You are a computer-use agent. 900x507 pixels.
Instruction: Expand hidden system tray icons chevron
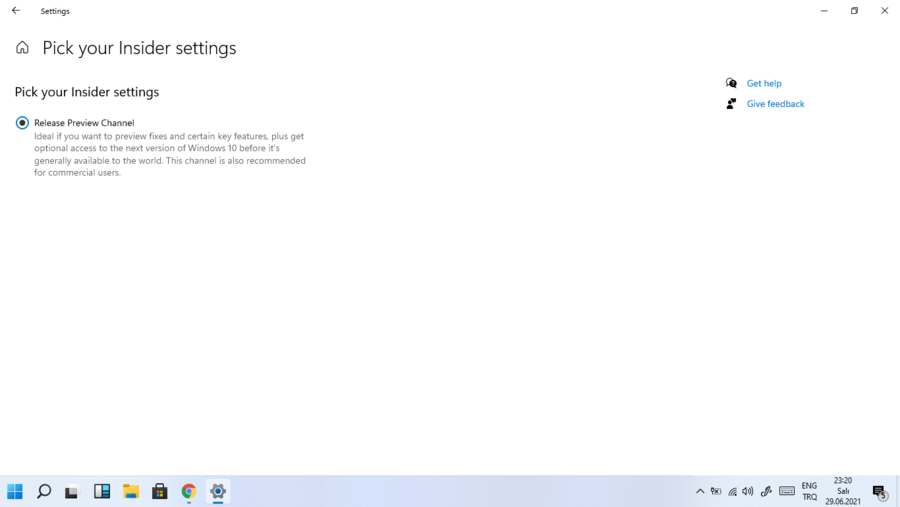700,491
